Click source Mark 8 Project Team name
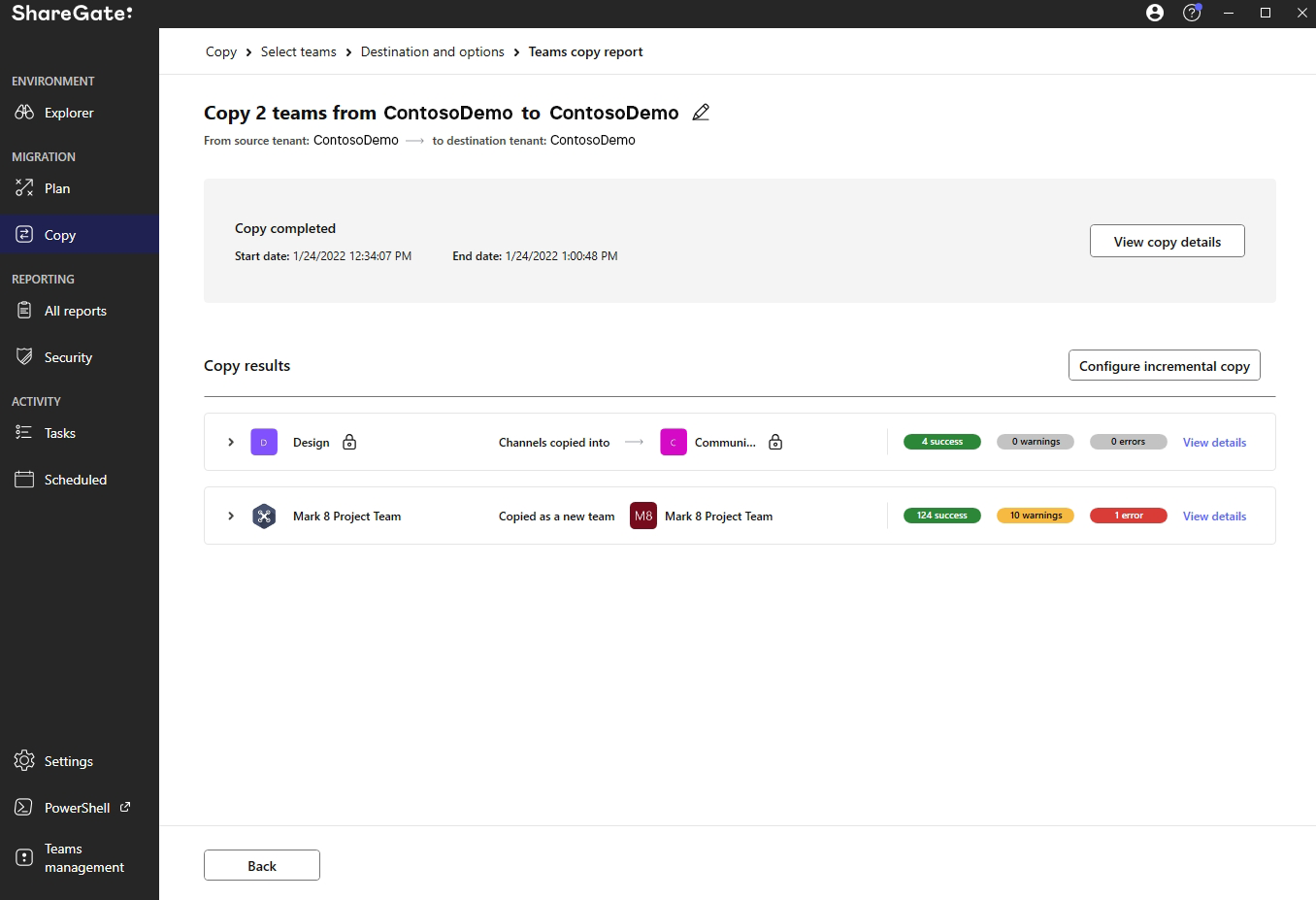1316x900 pixels. pos(347,517)
